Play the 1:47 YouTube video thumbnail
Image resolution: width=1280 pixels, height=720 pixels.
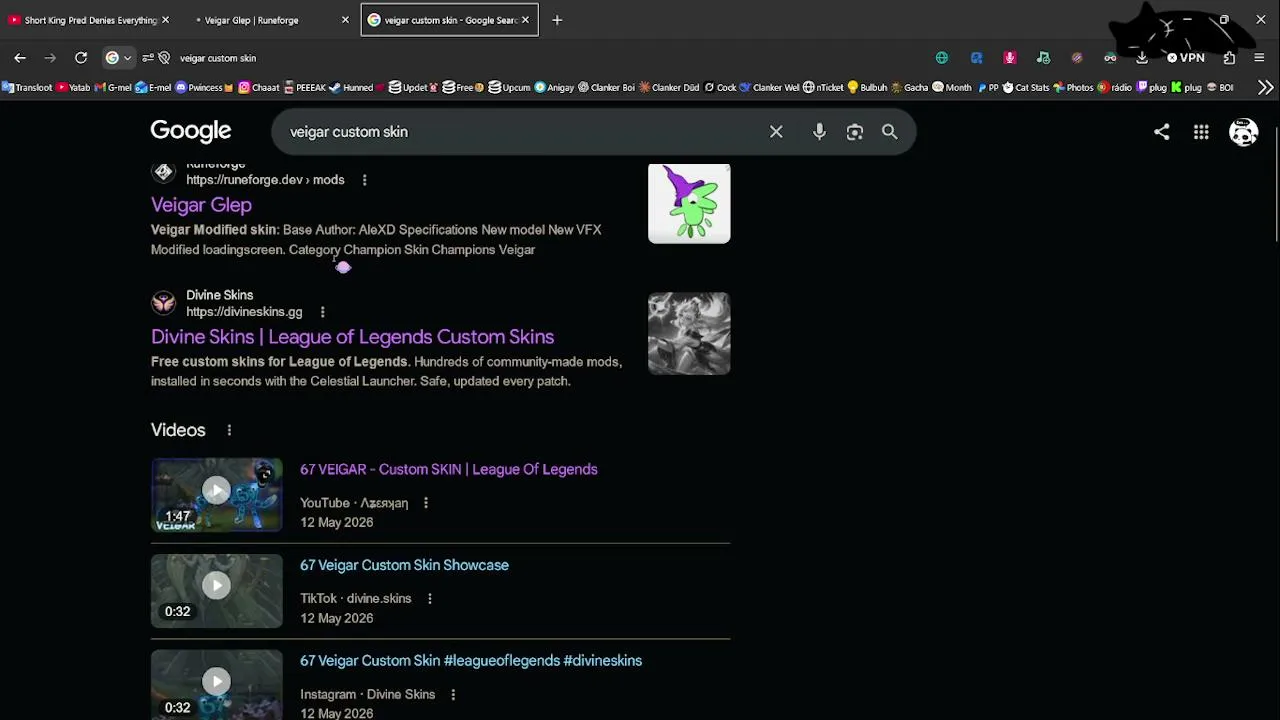(217, 495)
